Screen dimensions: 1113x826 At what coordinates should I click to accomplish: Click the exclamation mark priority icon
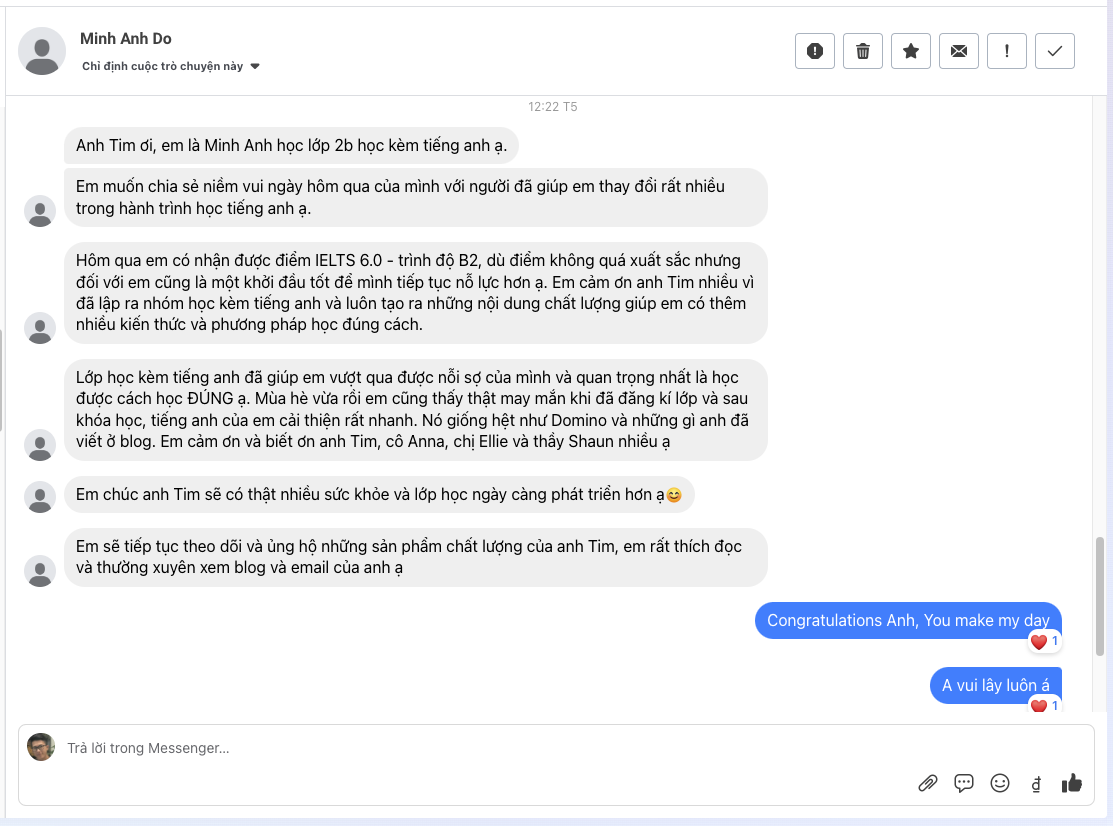(x=1006, y=51)
